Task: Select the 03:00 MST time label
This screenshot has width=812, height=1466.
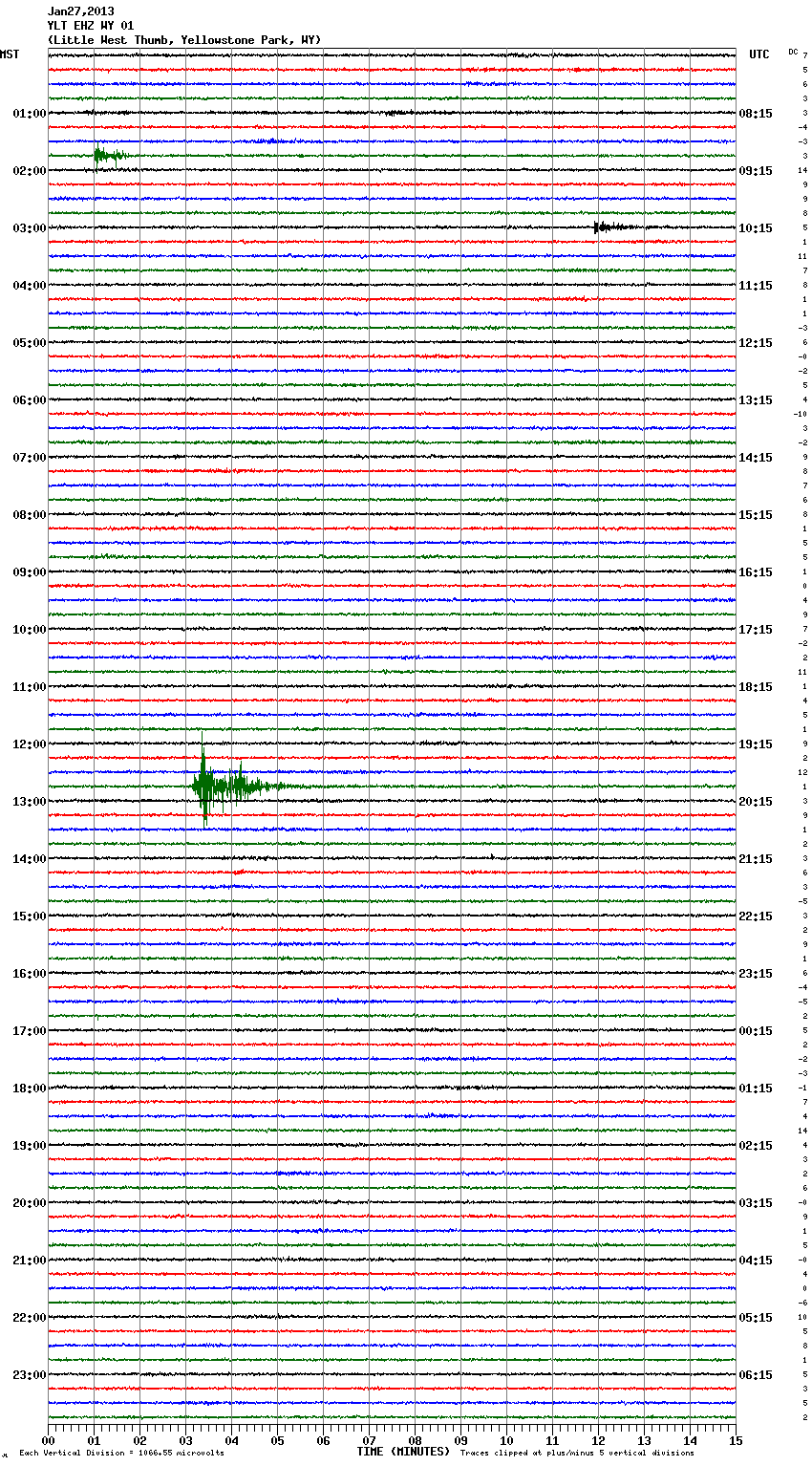Action: pyautogui.click(x=29, y=228)
